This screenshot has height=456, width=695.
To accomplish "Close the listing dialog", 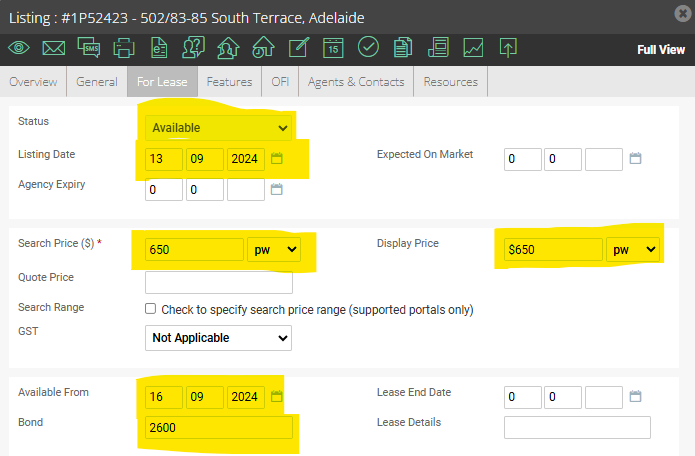I will click(680, 15).
